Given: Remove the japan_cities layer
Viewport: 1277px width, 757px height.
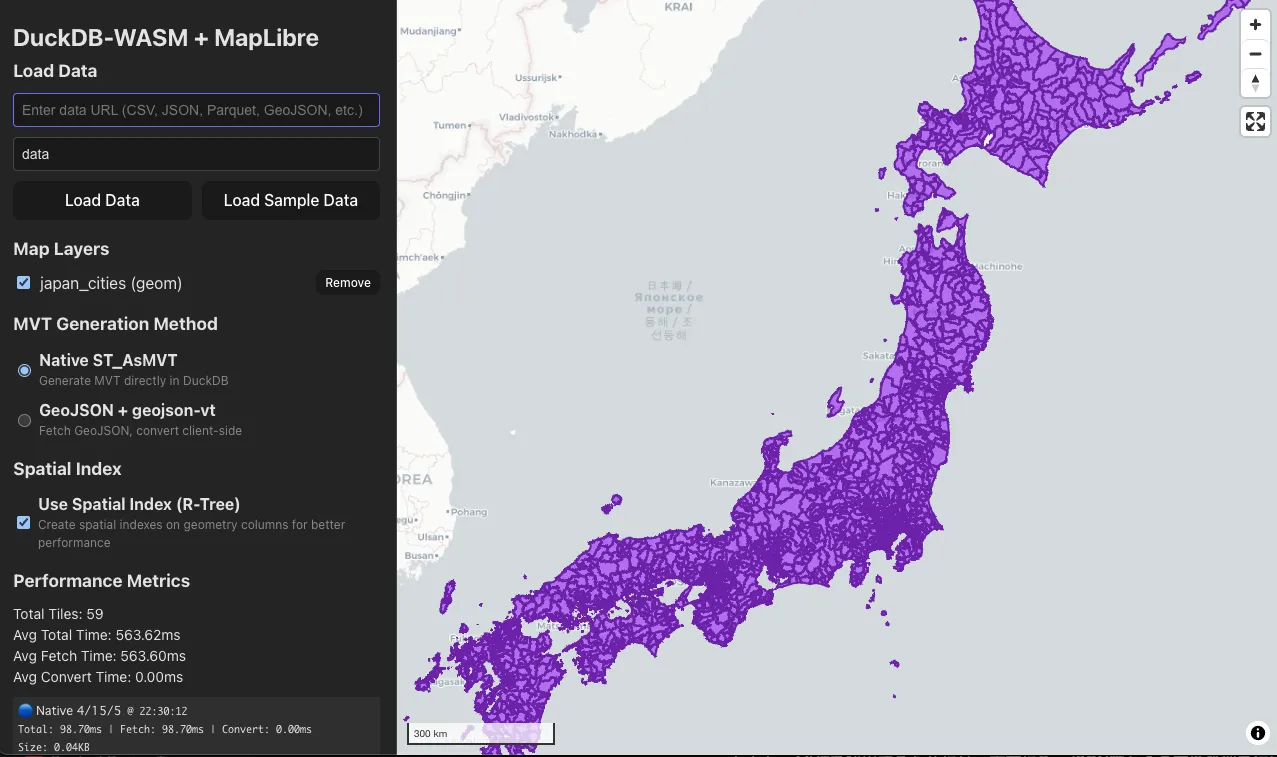Looking at the screenshot, I should tap(347, 283).
